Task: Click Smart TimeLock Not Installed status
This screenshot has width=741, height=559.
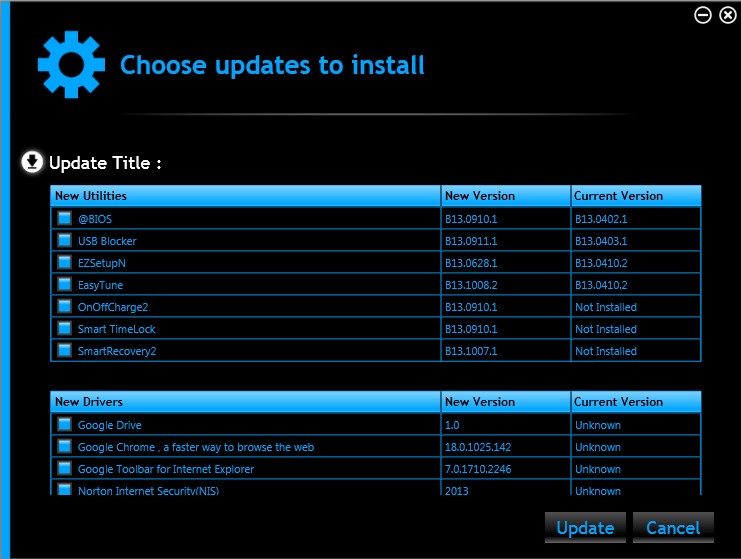Action: coord(606,329)
